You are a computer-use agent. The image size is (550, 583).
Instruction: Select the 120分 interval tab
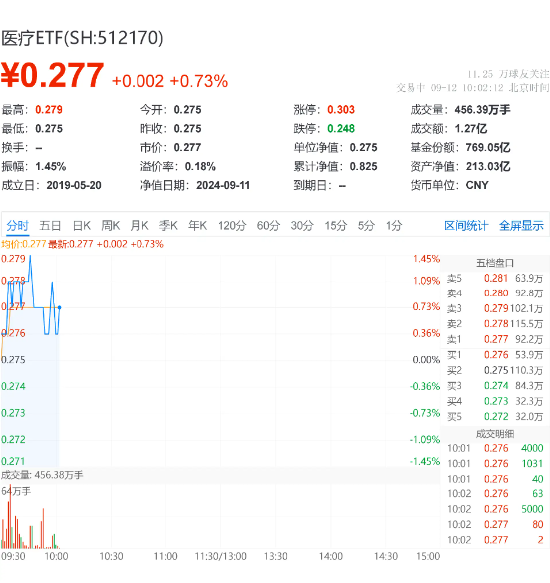pos(232,225)
